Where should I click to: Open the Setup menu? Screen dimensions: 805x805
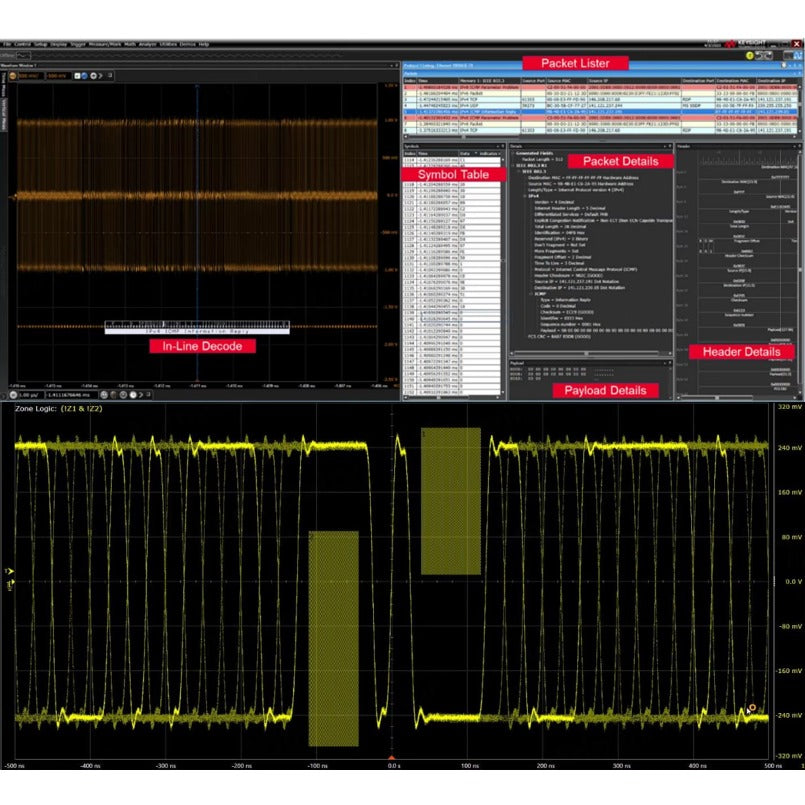[41, 44]
